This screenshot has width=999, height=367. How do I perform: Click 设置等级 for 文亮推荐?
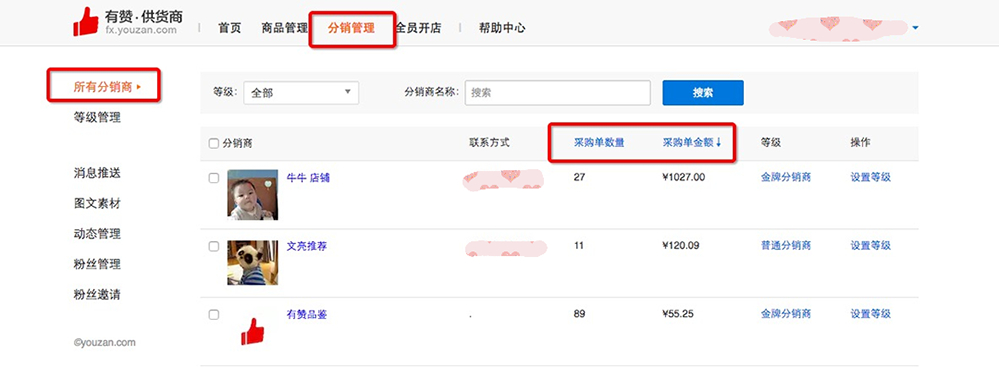[x=870, y=245]
